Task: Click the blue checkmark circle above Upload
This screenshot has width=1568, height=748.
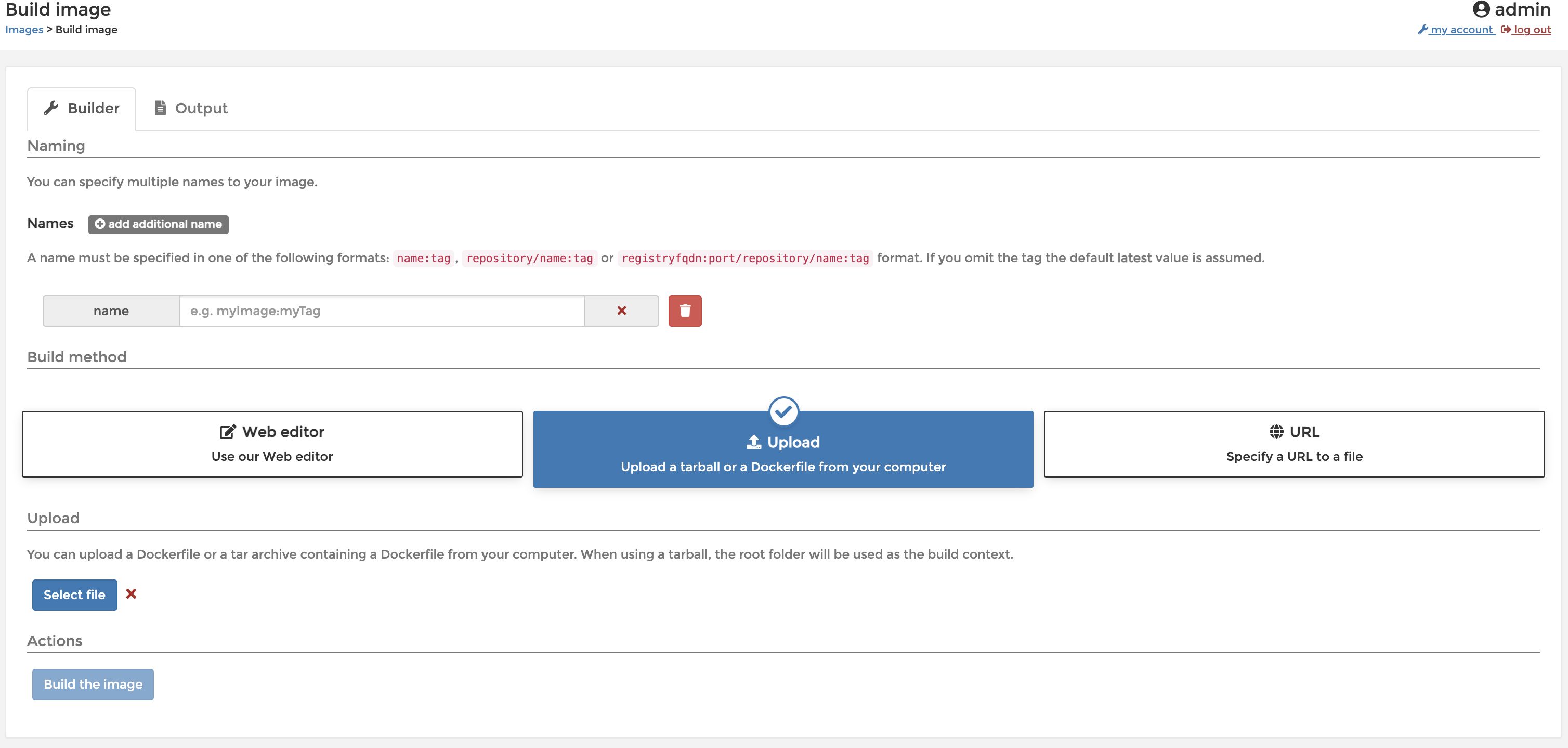Action: 783,412
